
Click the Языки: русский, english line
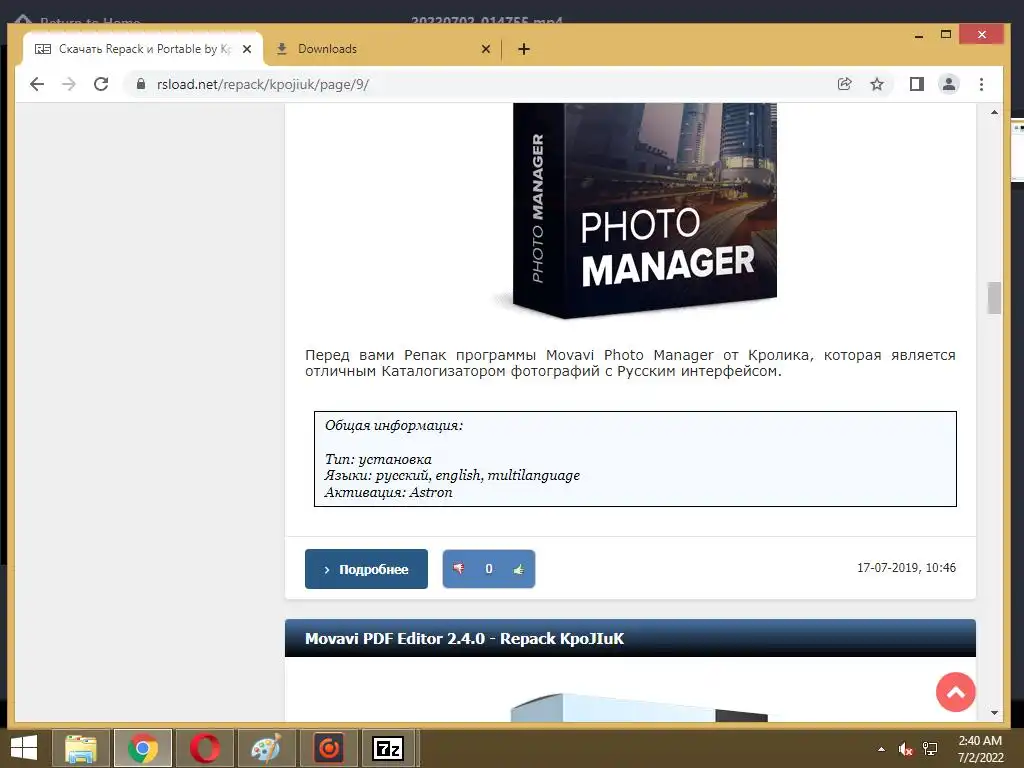pos(452,475)
